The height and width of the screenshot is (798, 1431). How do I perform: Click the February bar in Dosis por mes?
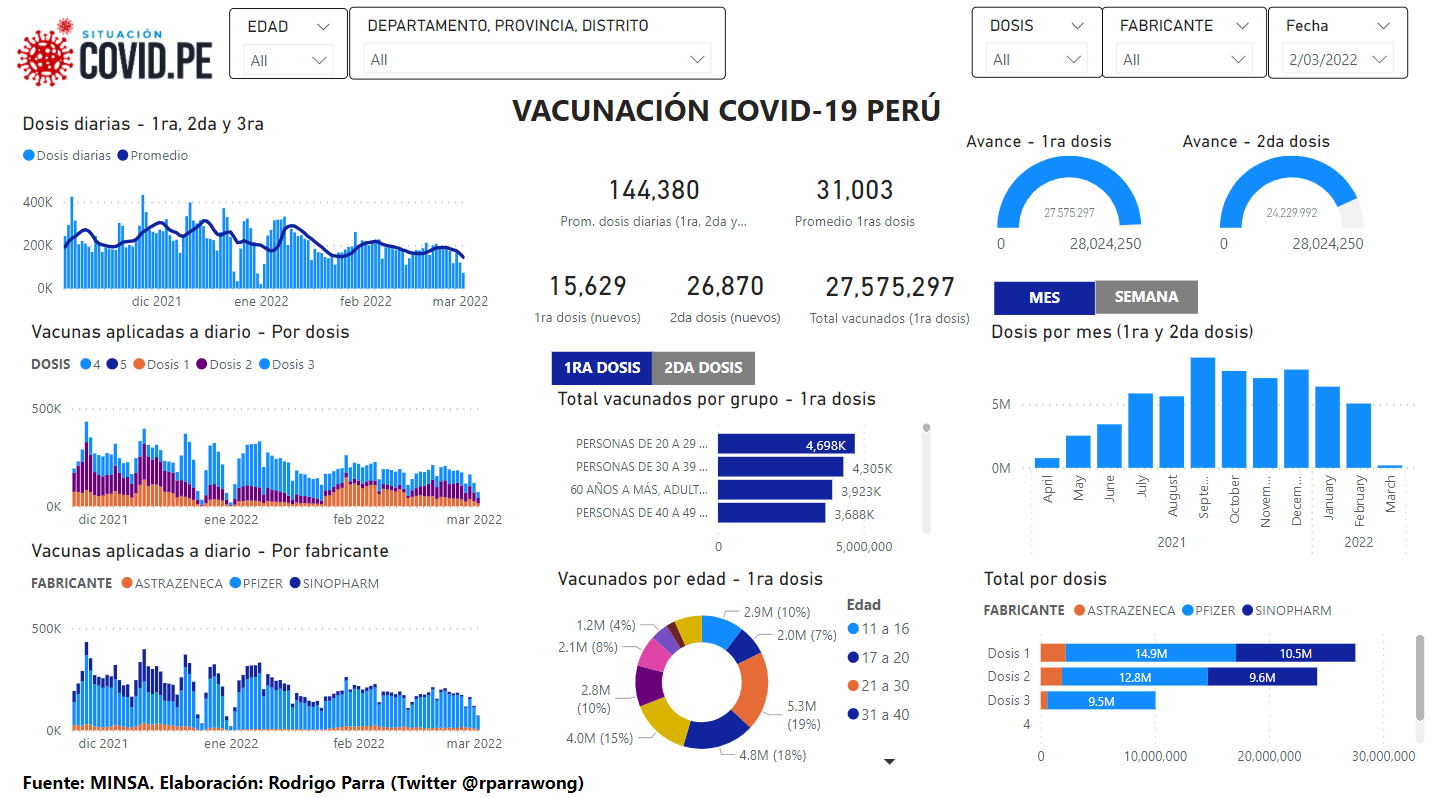pos(1358,436)
